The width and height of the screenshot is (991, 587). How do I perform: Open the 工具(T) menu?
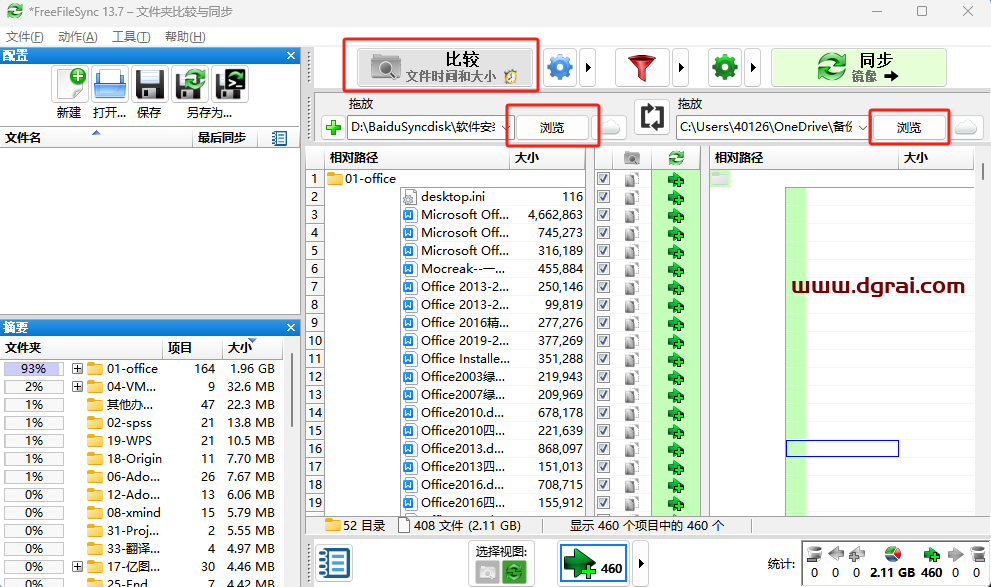point(131,37)
